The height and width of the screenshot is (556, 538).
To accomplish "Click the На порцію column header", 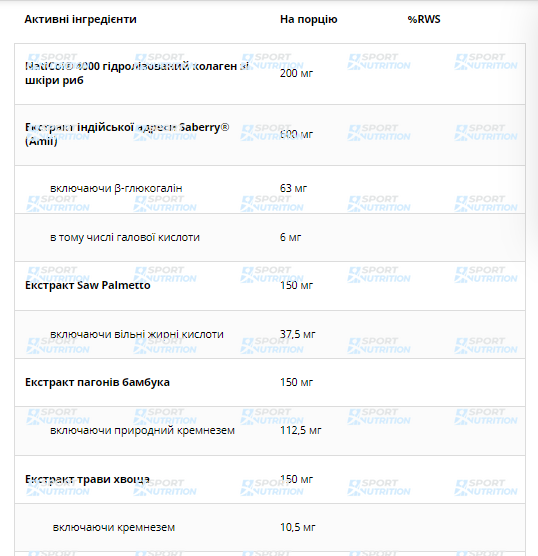I will (309, 19).
